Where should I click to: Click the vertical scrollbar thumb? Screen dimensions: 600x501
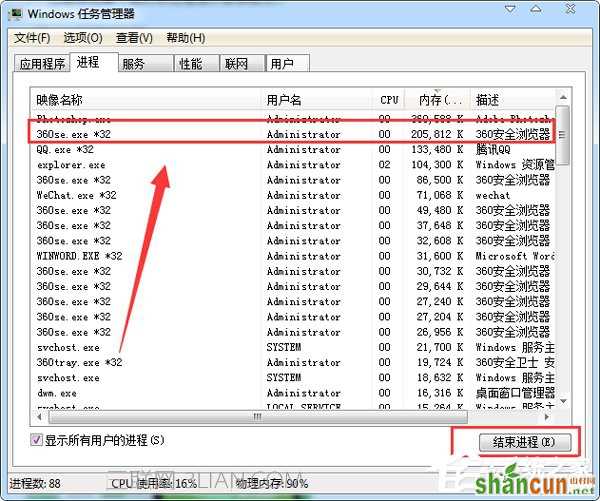coord(562,135)
